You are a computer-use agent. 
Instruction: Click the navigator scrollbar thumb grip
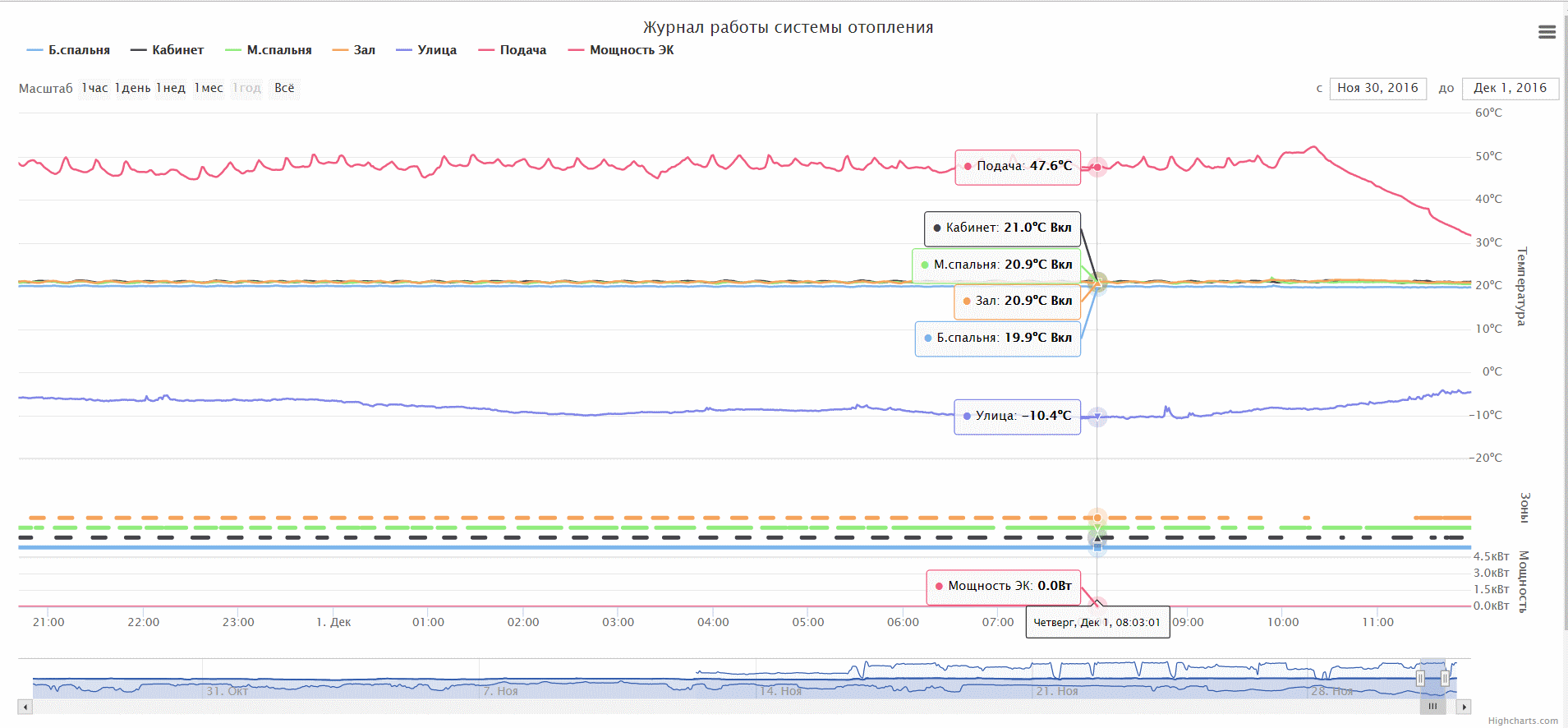click(1432, 707)
